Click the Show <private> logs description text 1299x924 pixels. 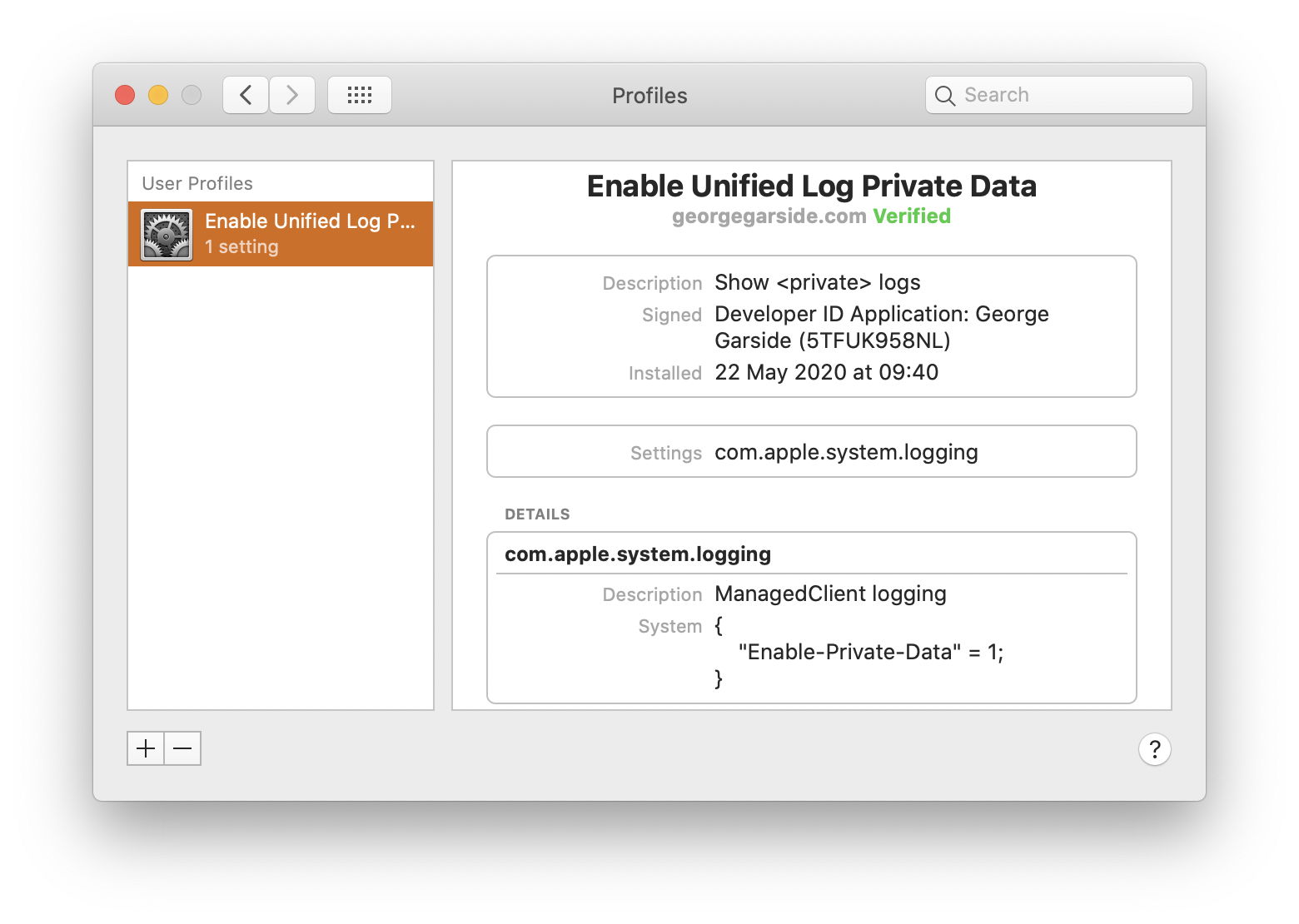(x=817, y=282)
